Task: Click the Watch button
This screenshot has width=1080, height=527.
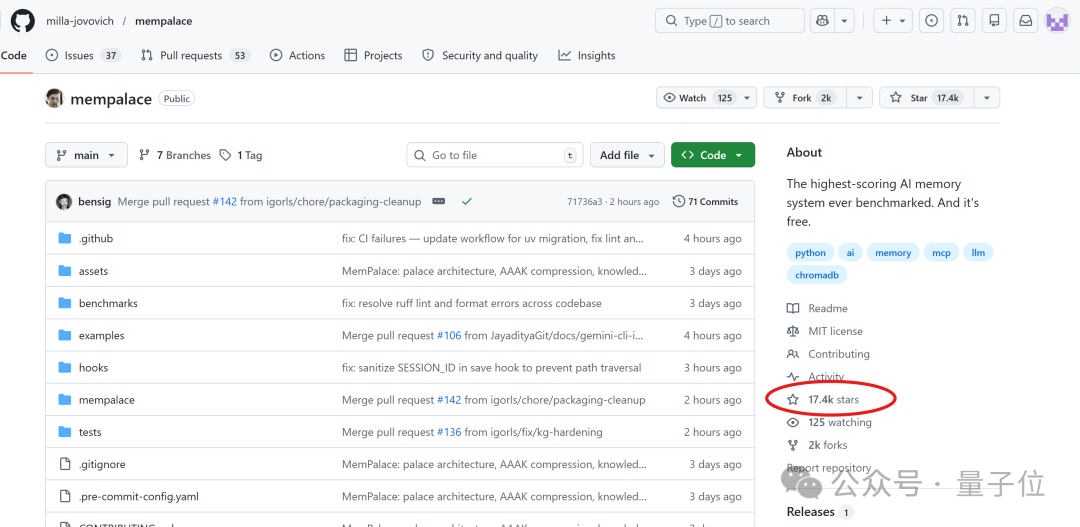Action: (x=698, y=98)
